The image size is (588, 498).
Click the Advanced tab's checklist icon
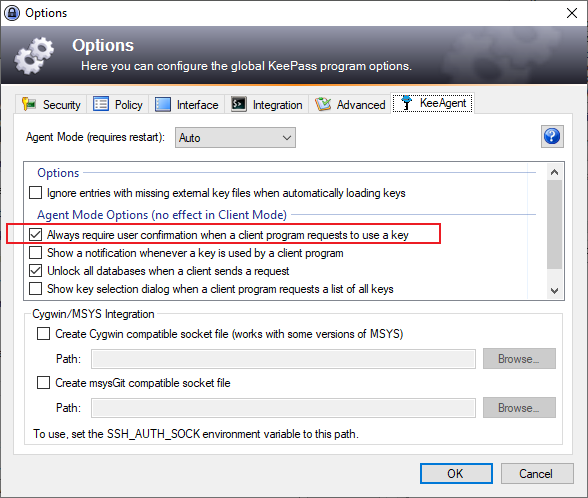pyautogui.click(x=323, y=104)
